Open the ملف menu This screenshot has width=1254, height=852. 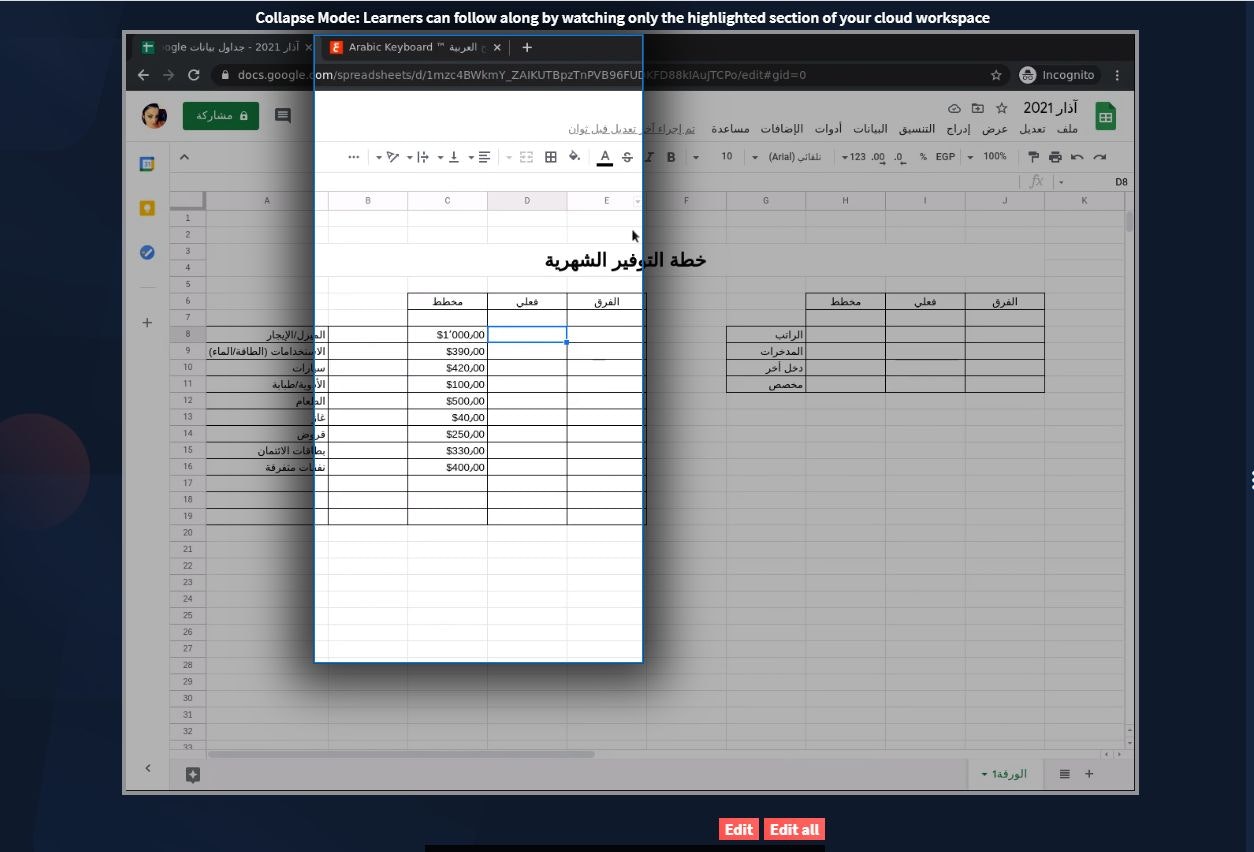click(1067, 129)
